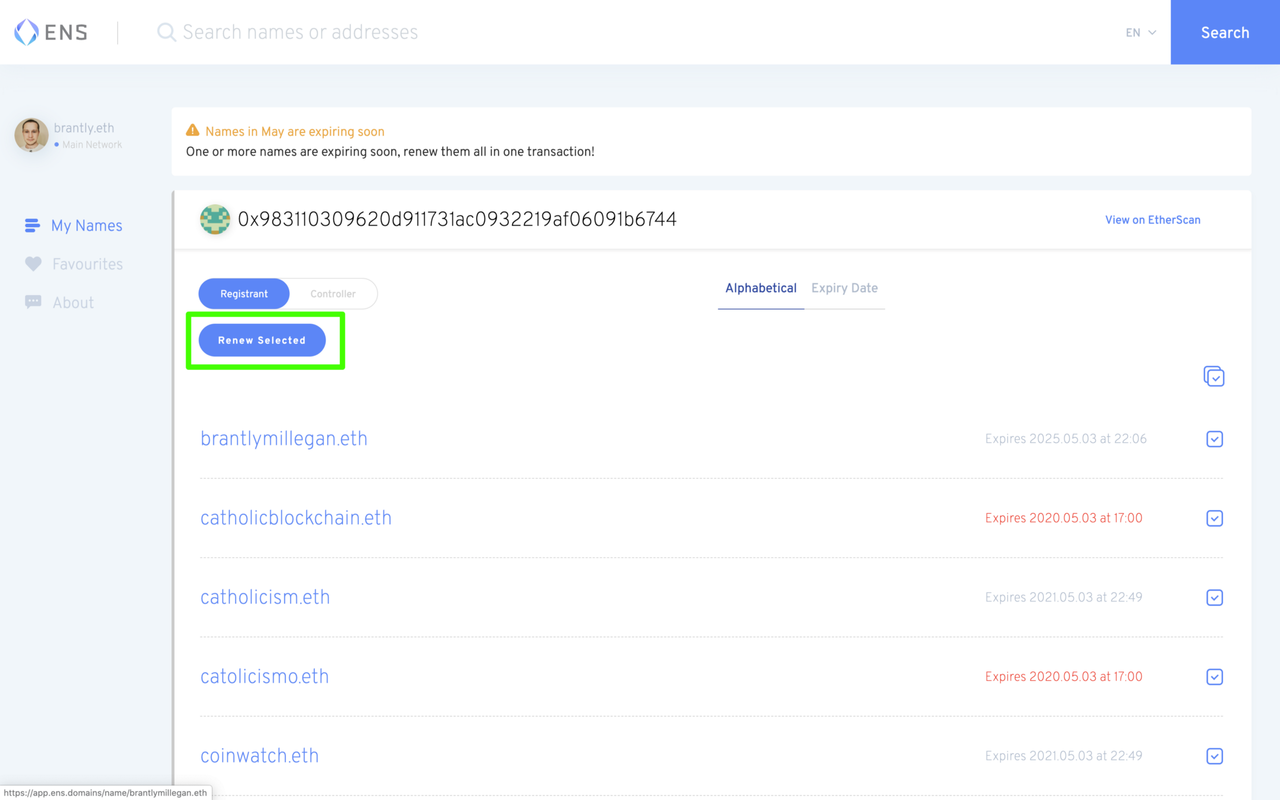
Task: Click 'Expires 2025.05.03 at 22:06' text
Action: click(1066, 439)
